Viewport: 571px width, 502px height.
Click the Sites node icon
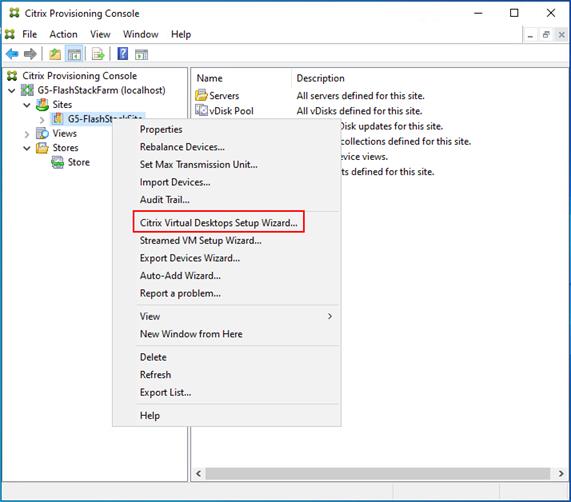[42, 104]
